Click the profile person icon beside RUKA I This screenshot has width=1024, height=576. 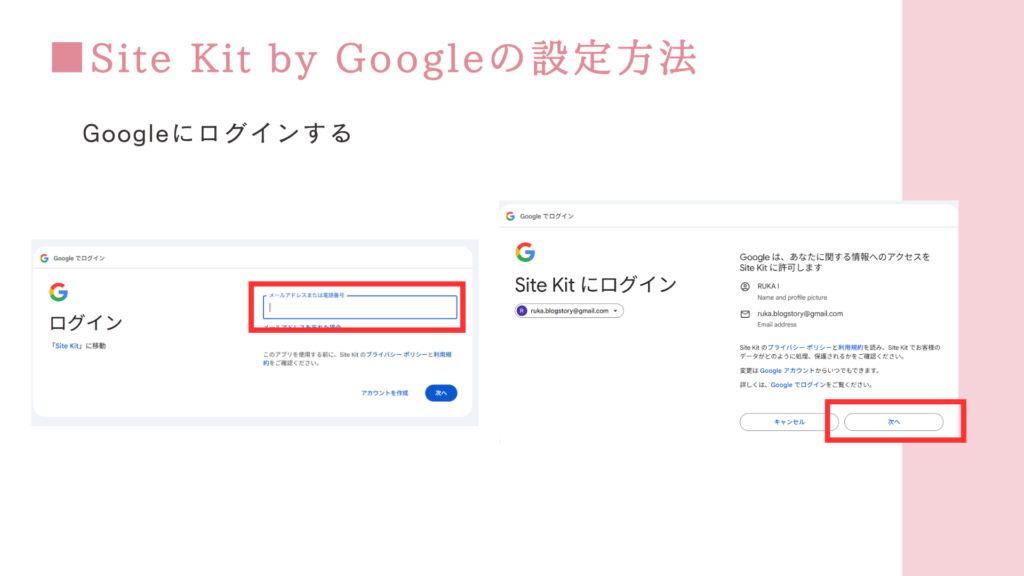pyautogui.click(x=745, y=287)
